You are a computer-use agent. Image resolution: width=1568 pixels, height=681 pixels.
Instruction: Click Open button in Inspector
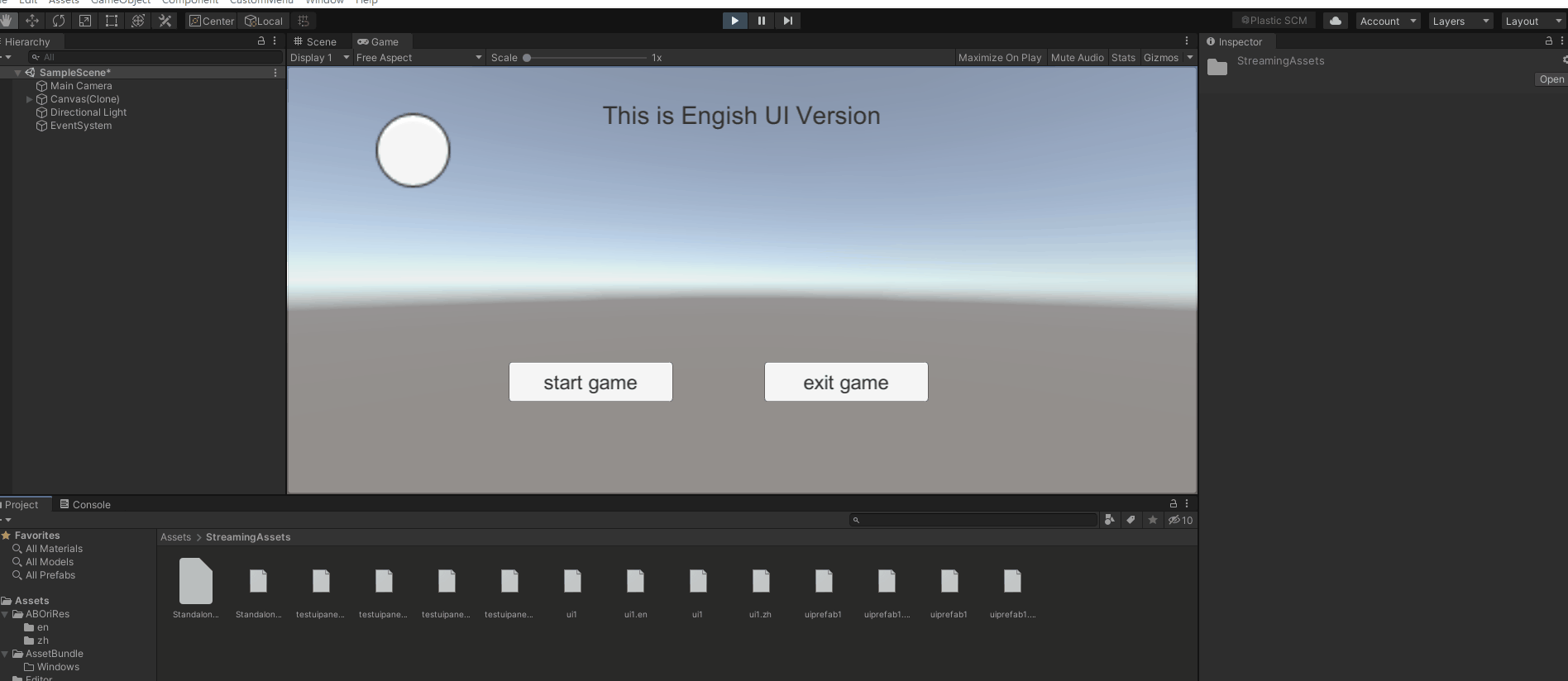(1551, 79)
